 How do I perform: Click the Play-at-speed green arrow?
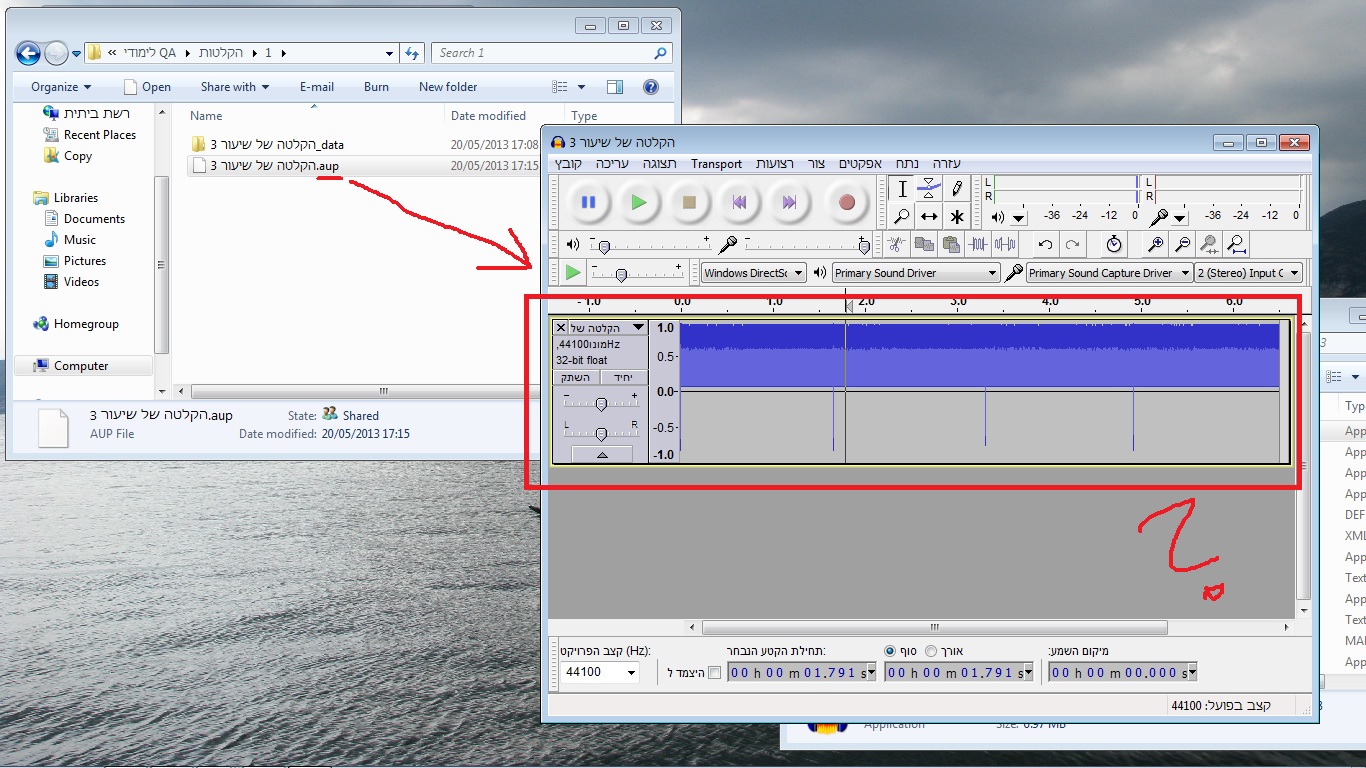pyautogui.click(x=572, y=272)
